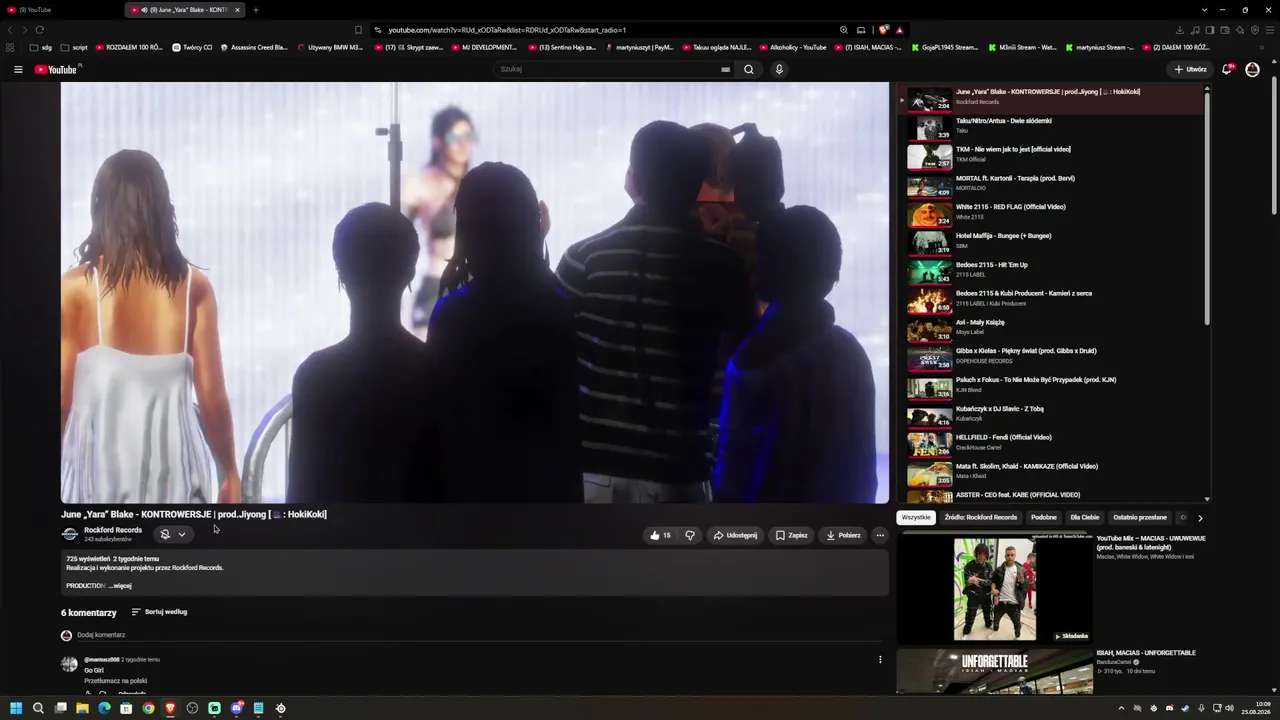
Task: Click the video player to pause playback
Action: click(x=475, y=292)
